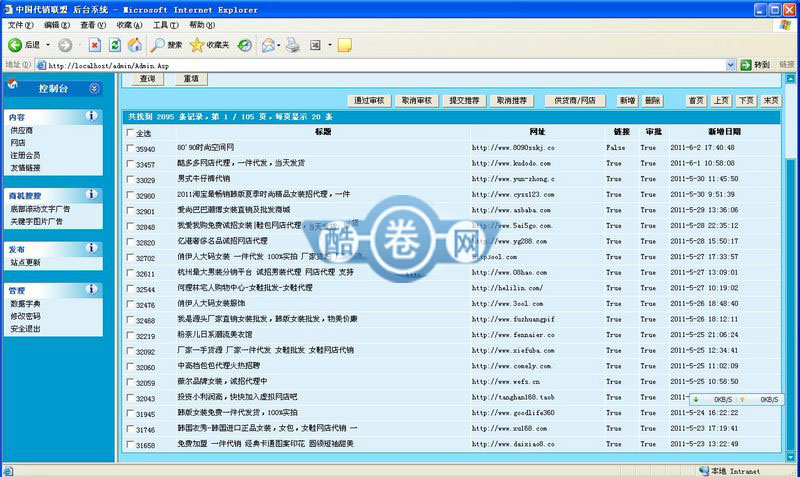Open the 查看 menu
Image resolution: width=800 pixels, height=477 pixels.
click(x=93, y=25)
